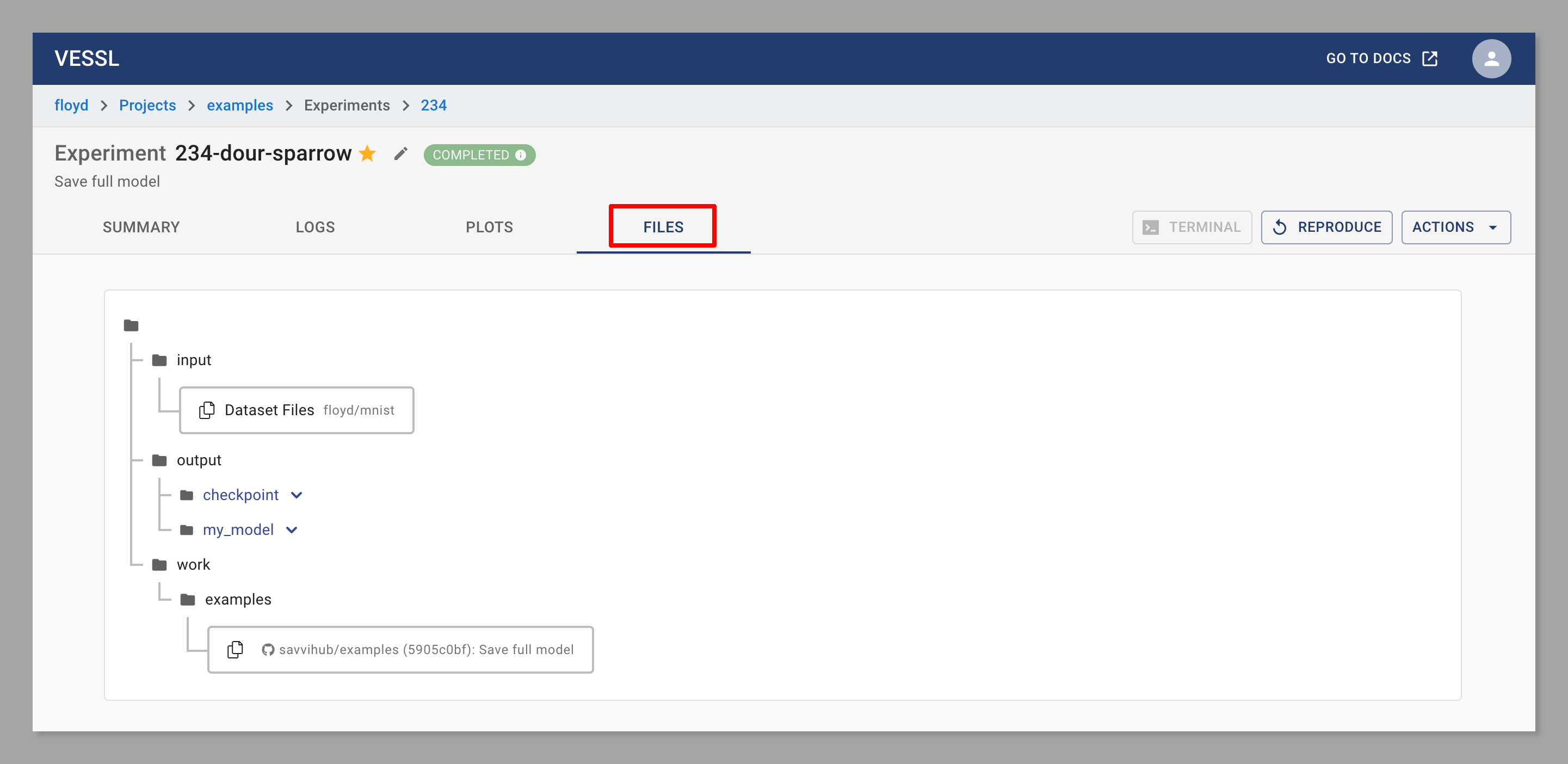
Task: Open savvihub/examples (5905c0bf) commit link
Action: click(426, 650)
